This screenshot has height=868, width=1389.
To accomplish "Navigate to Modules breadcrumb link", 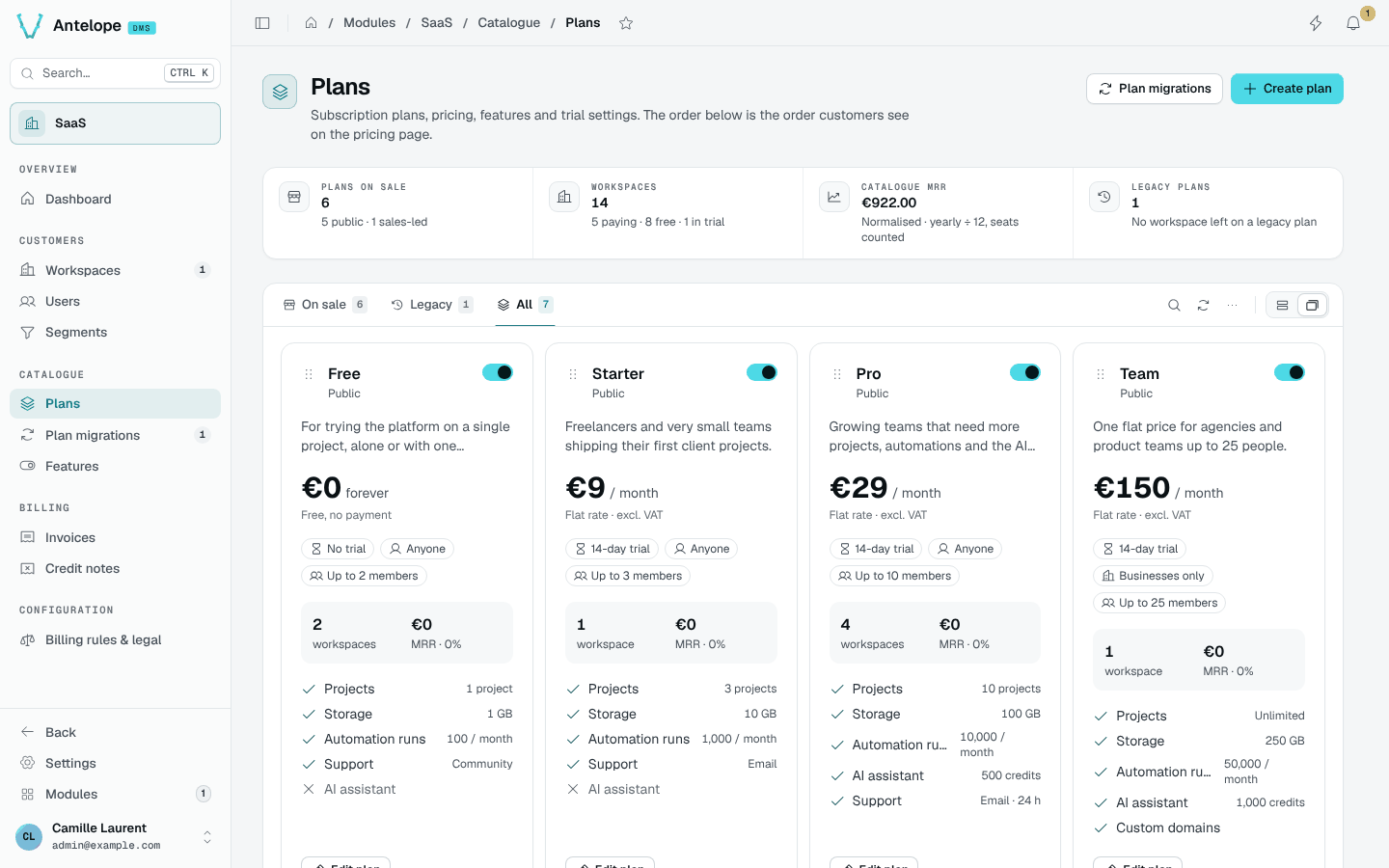I will (369, 23).
